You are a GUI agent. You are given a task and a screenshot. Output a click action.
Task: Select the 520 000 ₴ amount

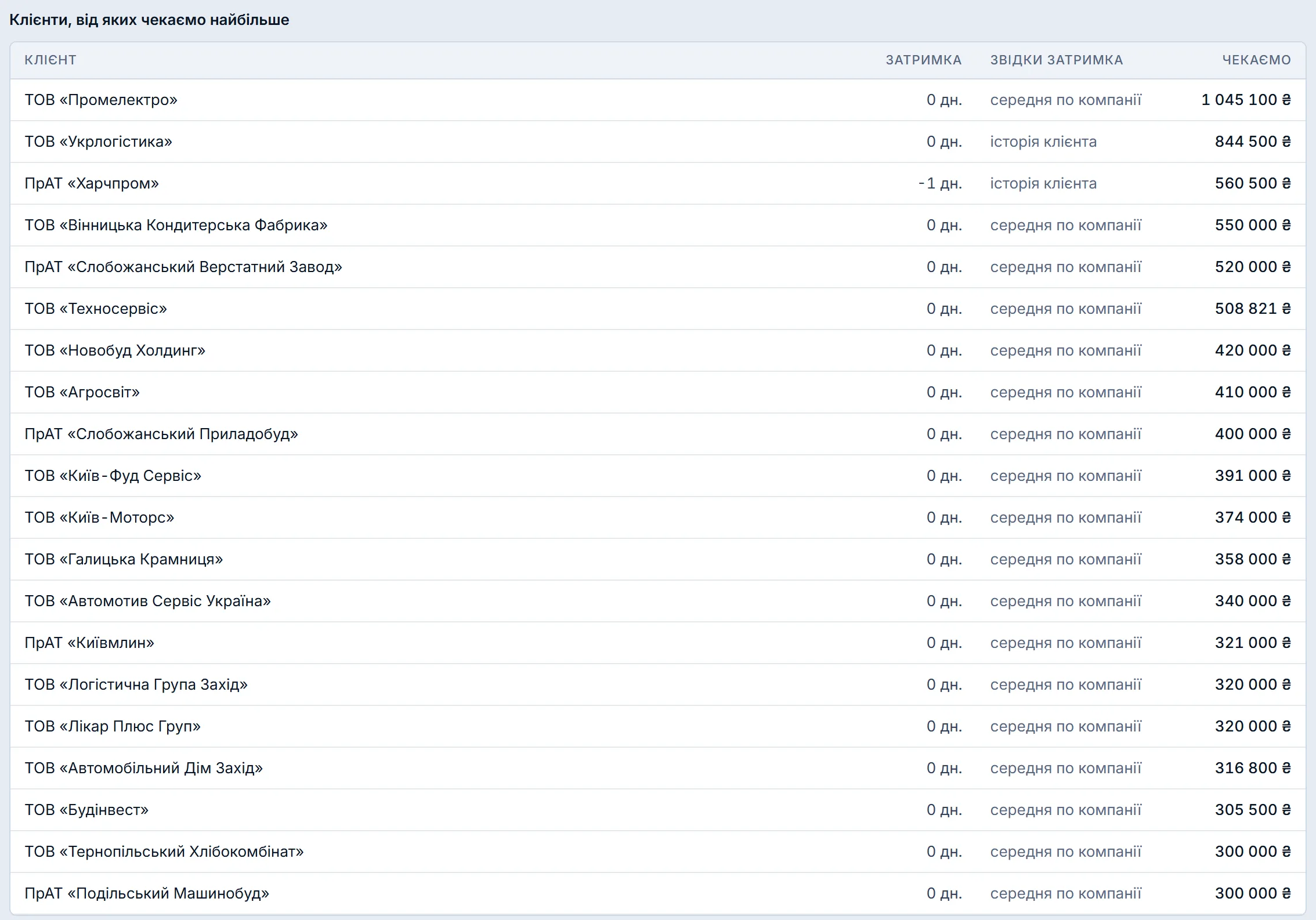click(1253, 267)
